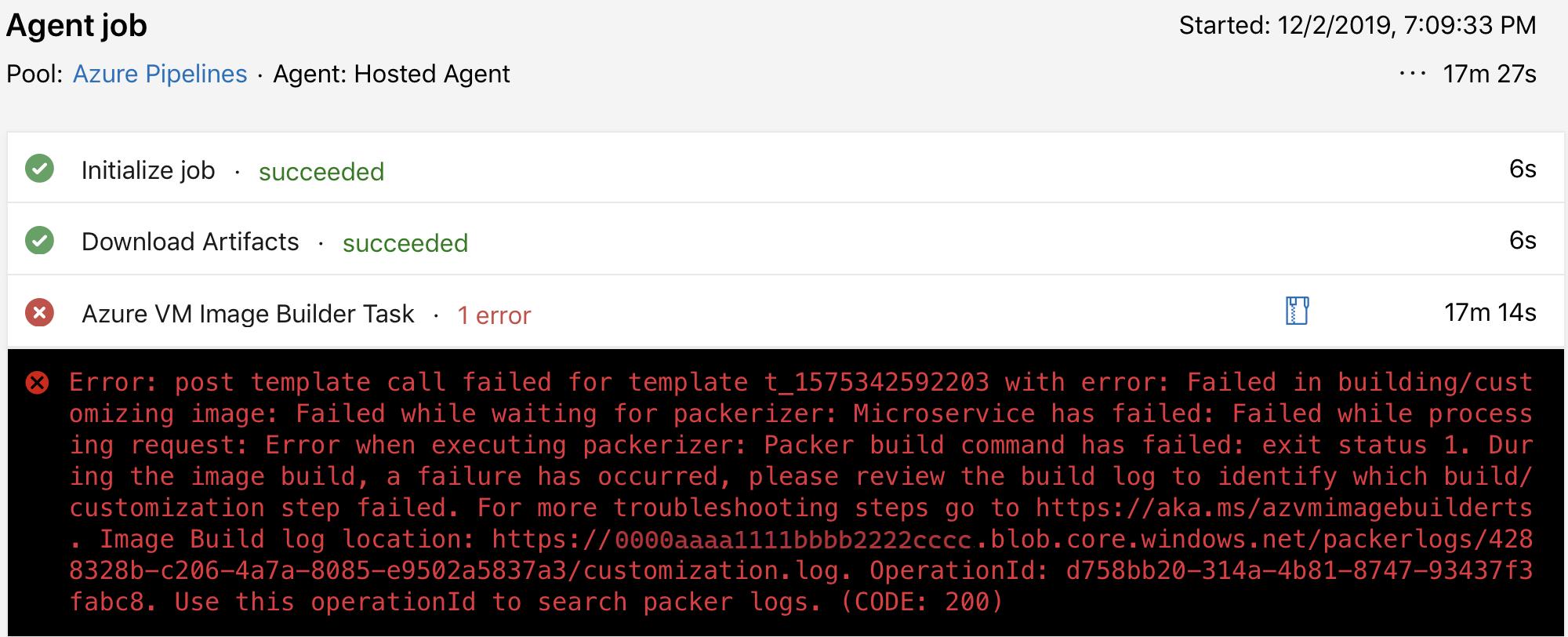The image size is (1568, 637).
Task: Click the 1 error label
Action: click(494, 314)
